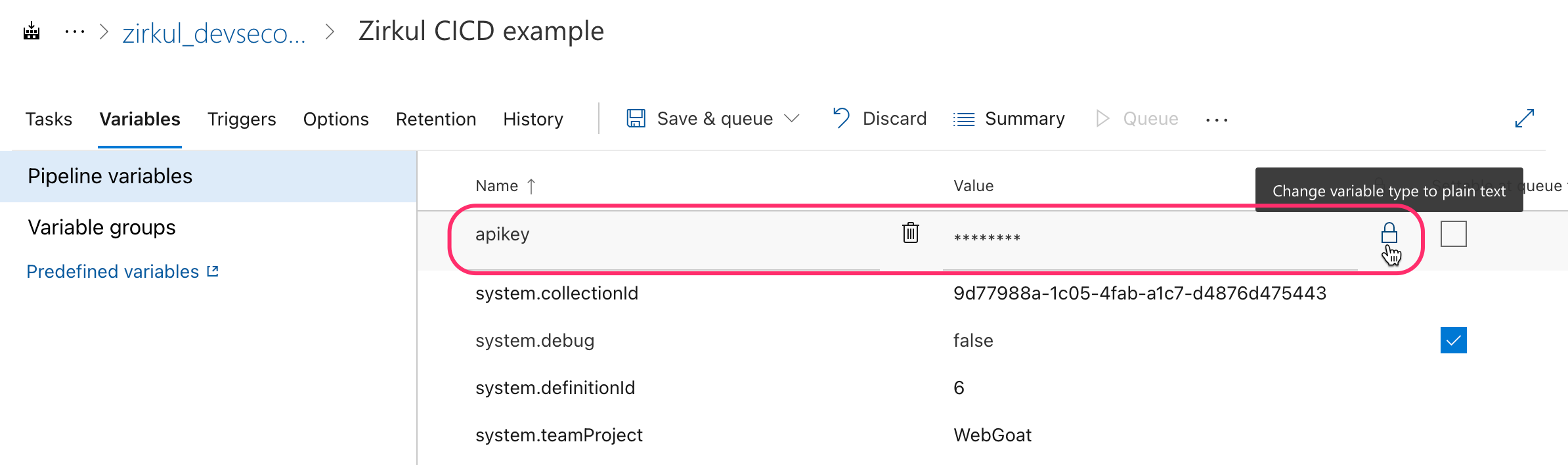The width and height of the screenshot is (1568, 465).
Task: Delete the apikey variable with the trash icon
Action: click(910, 232)
